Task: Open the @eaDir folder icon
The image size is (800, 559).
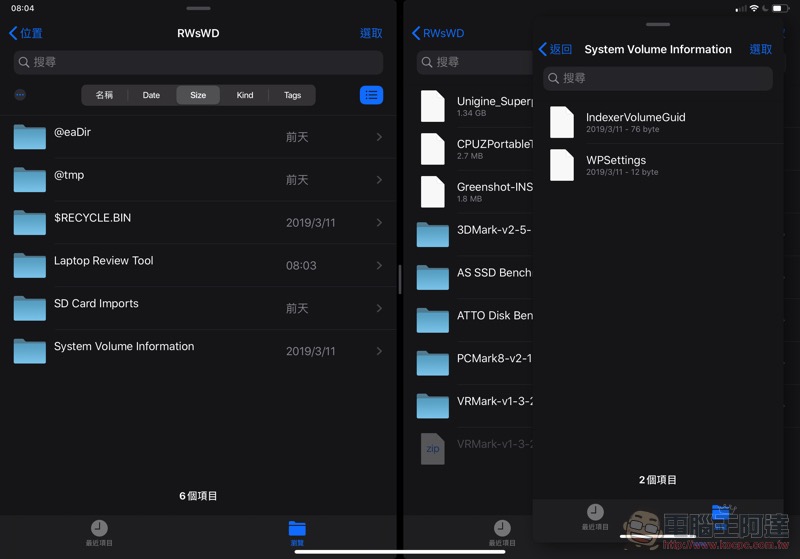Action: pyautogui.click(x=30, y=137)
